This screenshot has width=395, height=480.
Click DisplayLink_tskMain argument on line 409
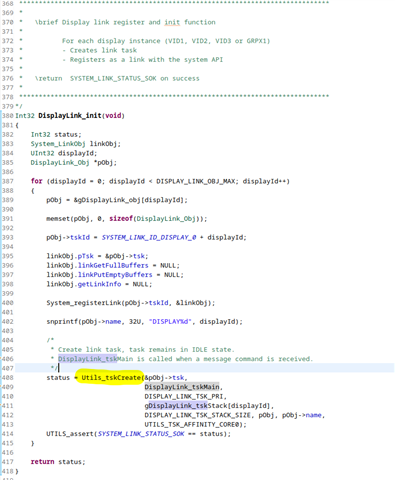[182, 387]
